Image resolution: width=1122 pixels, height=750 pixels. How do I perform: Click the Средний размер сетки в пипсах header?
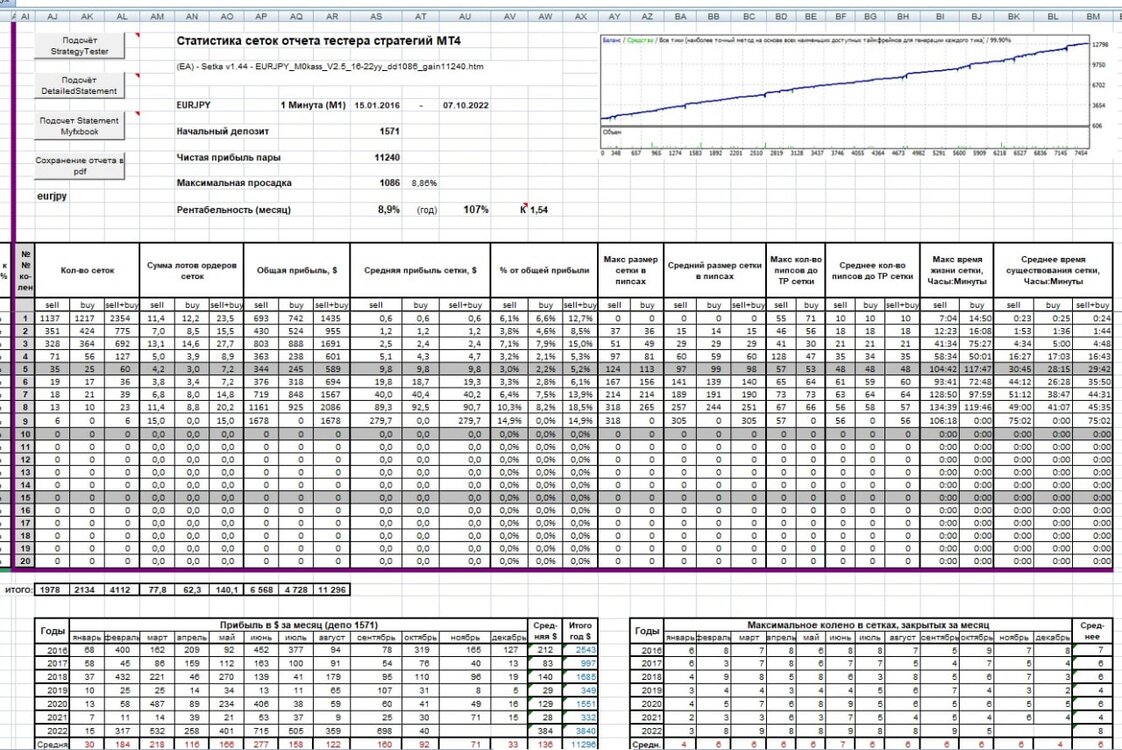pos(715,271)
